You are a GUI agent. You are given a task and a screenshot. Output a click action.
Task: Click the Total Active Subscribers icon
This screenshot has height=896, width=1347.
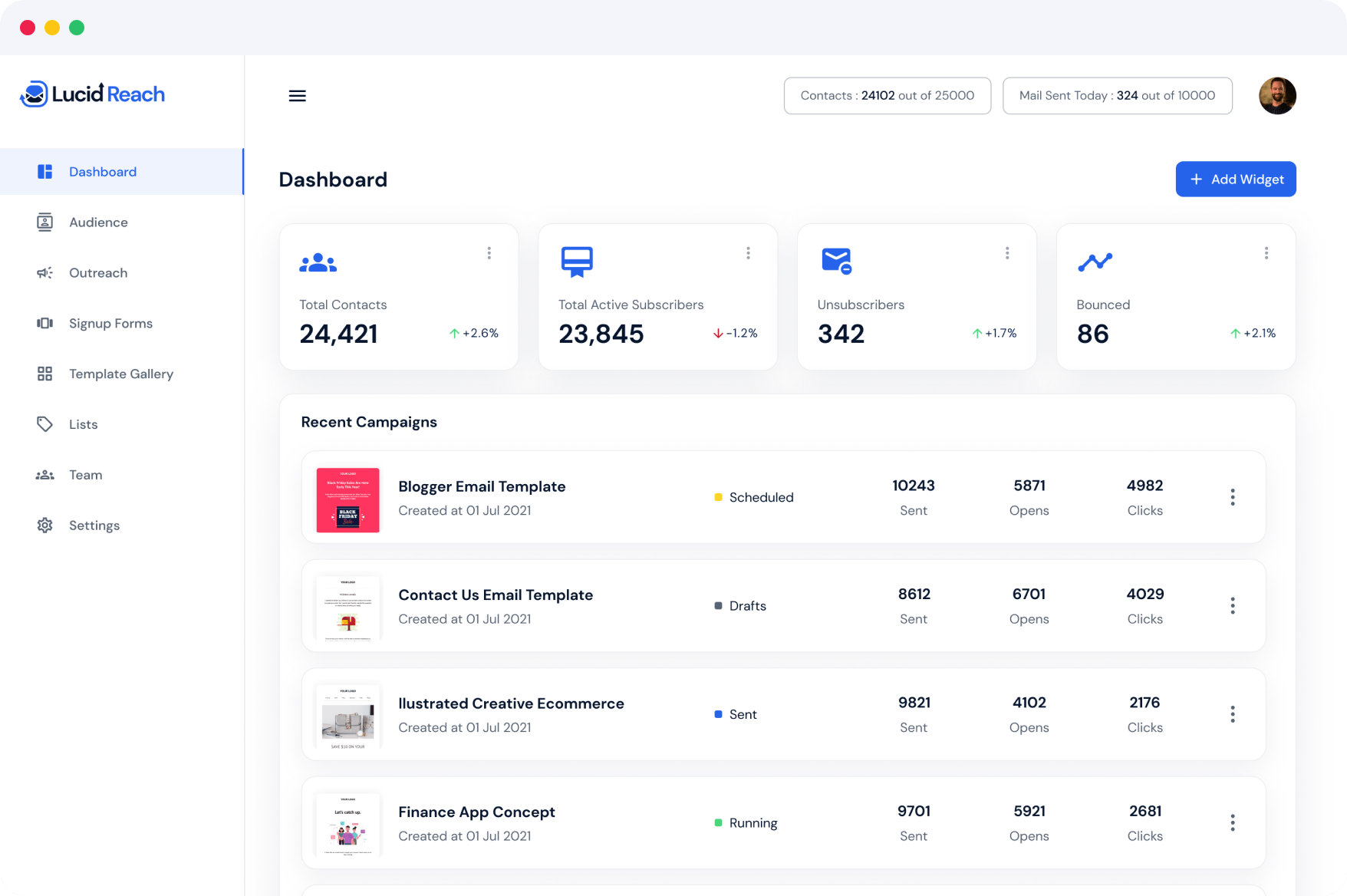click(577, 262)
